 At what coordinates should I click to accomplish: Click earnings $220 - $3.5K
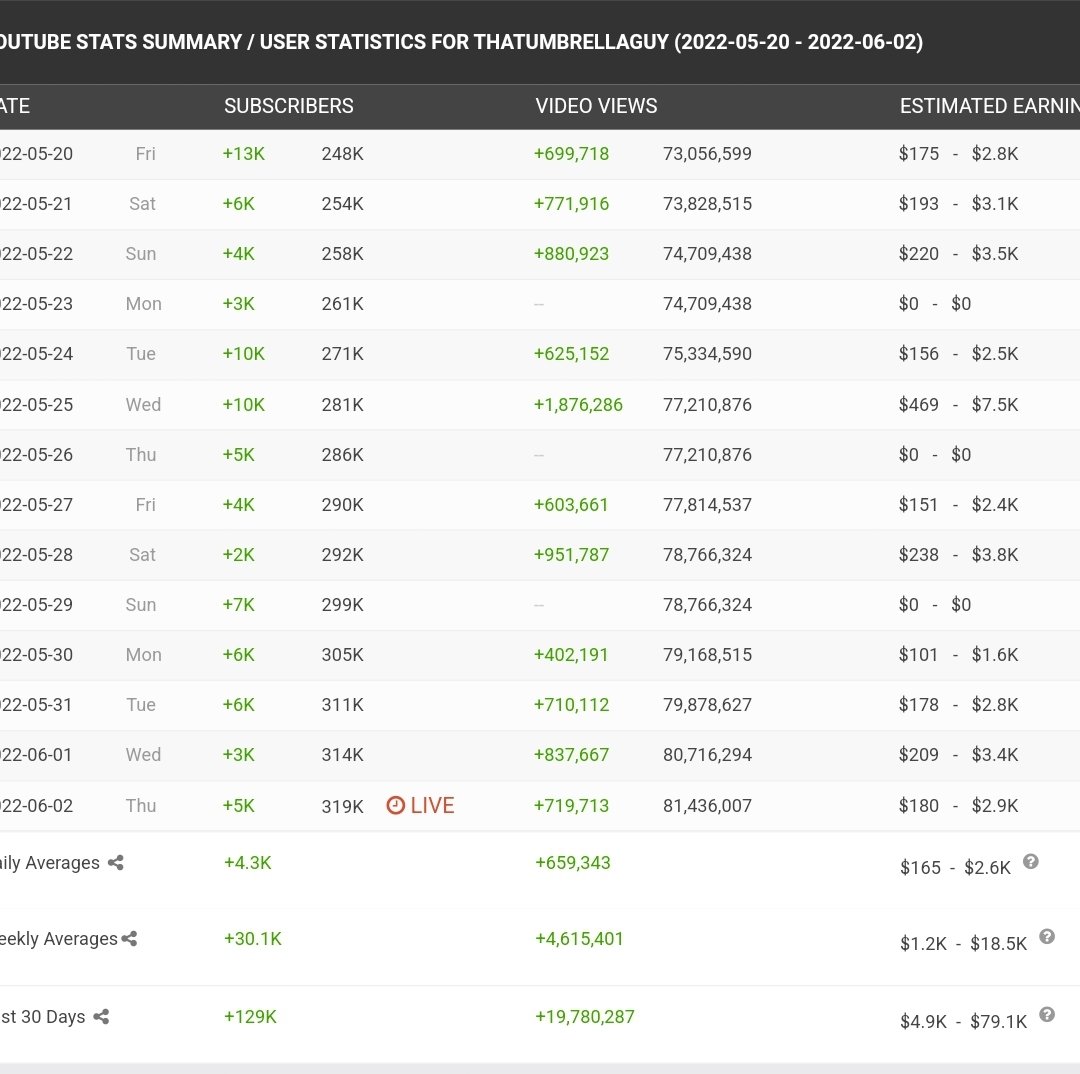(x=958, y=254)
